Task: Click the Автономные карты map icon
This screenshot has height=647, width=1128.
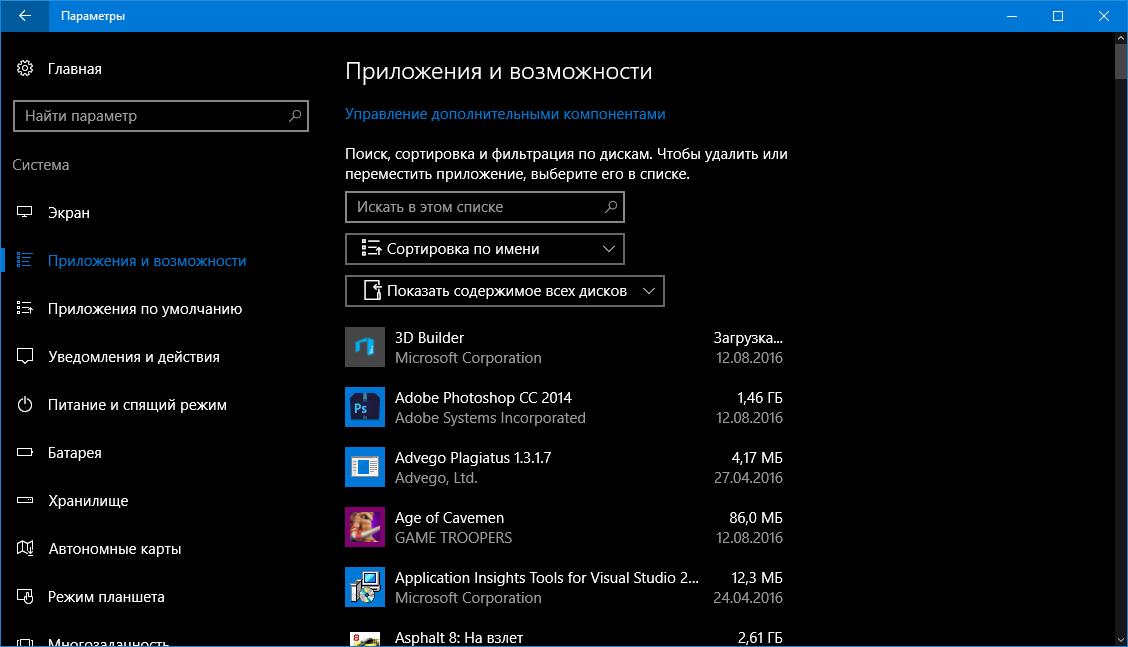Action: (x=25, y=548)
